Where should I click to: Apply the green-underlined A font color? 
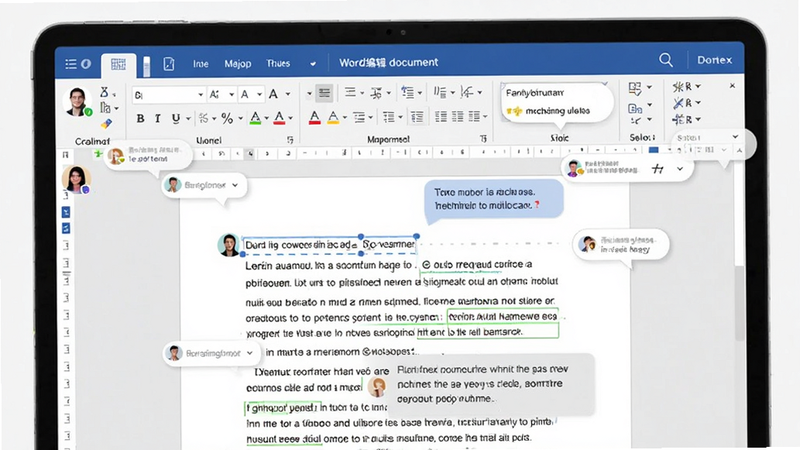point(256,118)
